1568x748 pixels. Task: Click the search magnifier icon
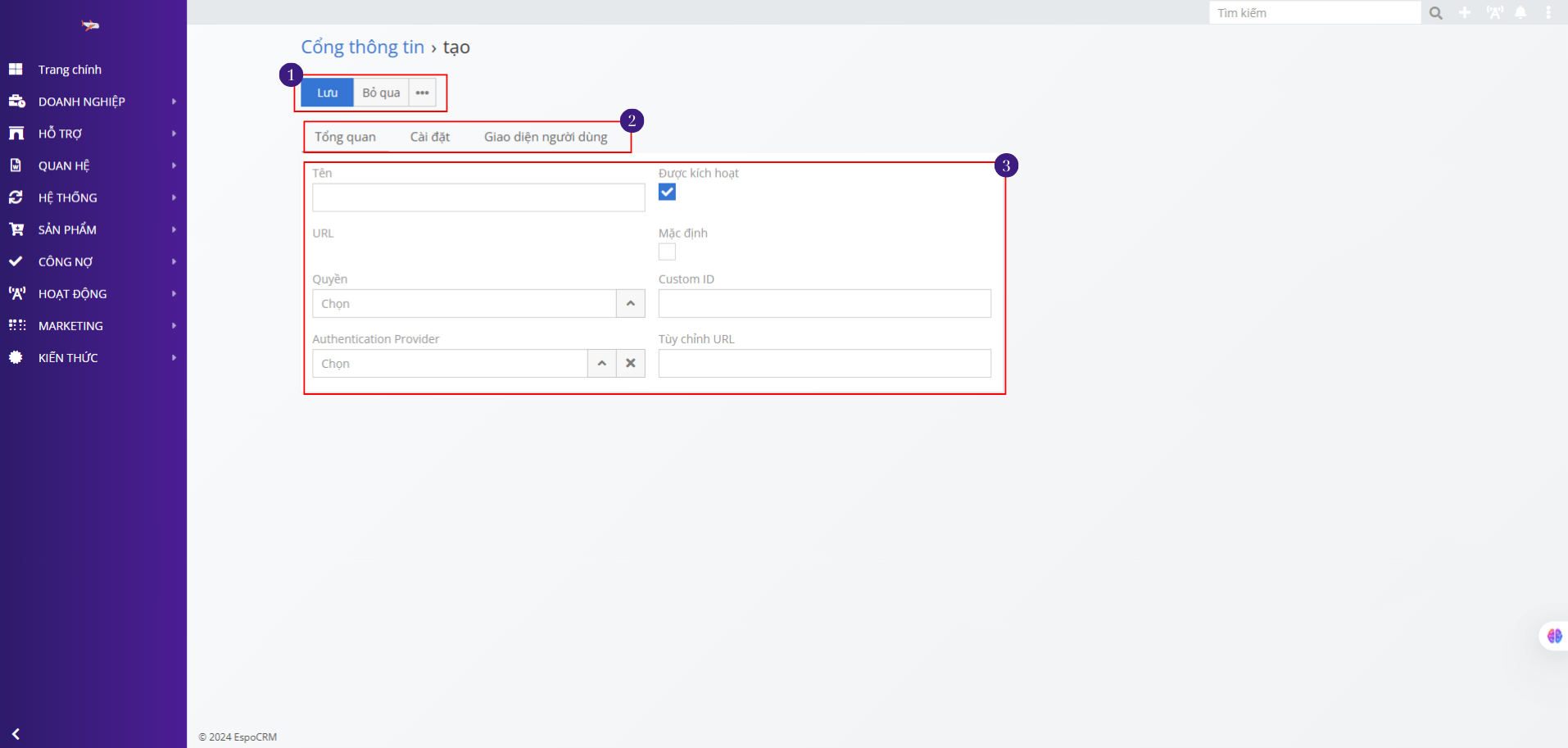click(1435, 13)
